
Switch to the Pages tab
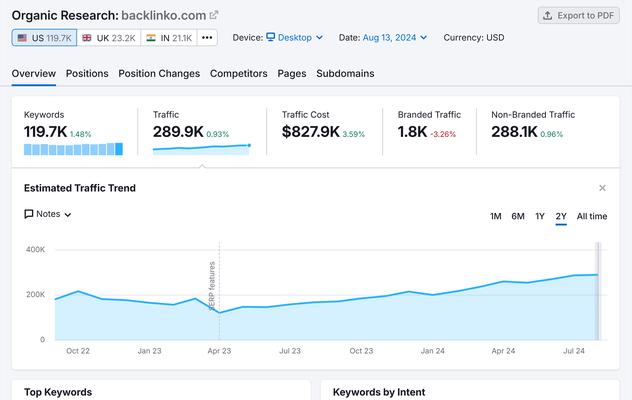[x=292, y=73]
